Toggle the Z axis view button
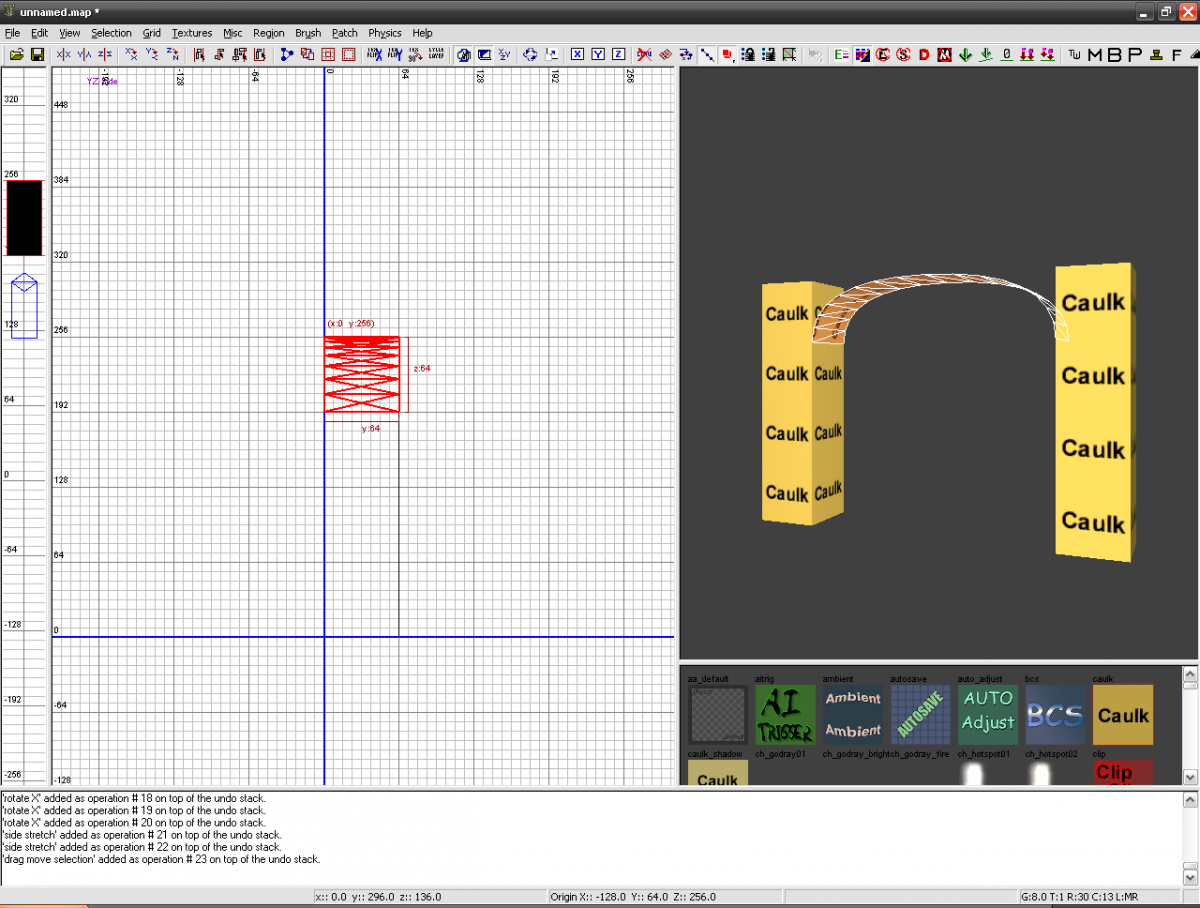This screenshot has height=908, width=1200. click(618, 54)
